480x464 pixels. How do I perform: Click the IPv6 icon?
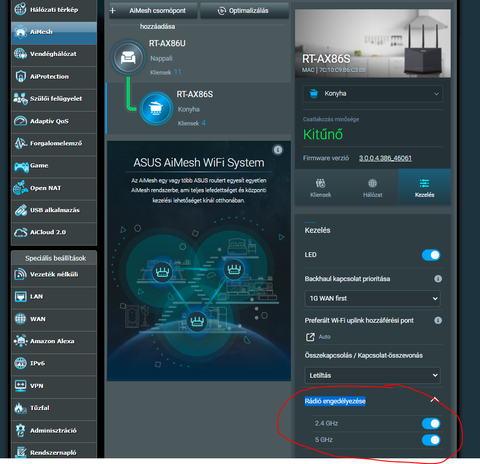(x=20, y=363)
